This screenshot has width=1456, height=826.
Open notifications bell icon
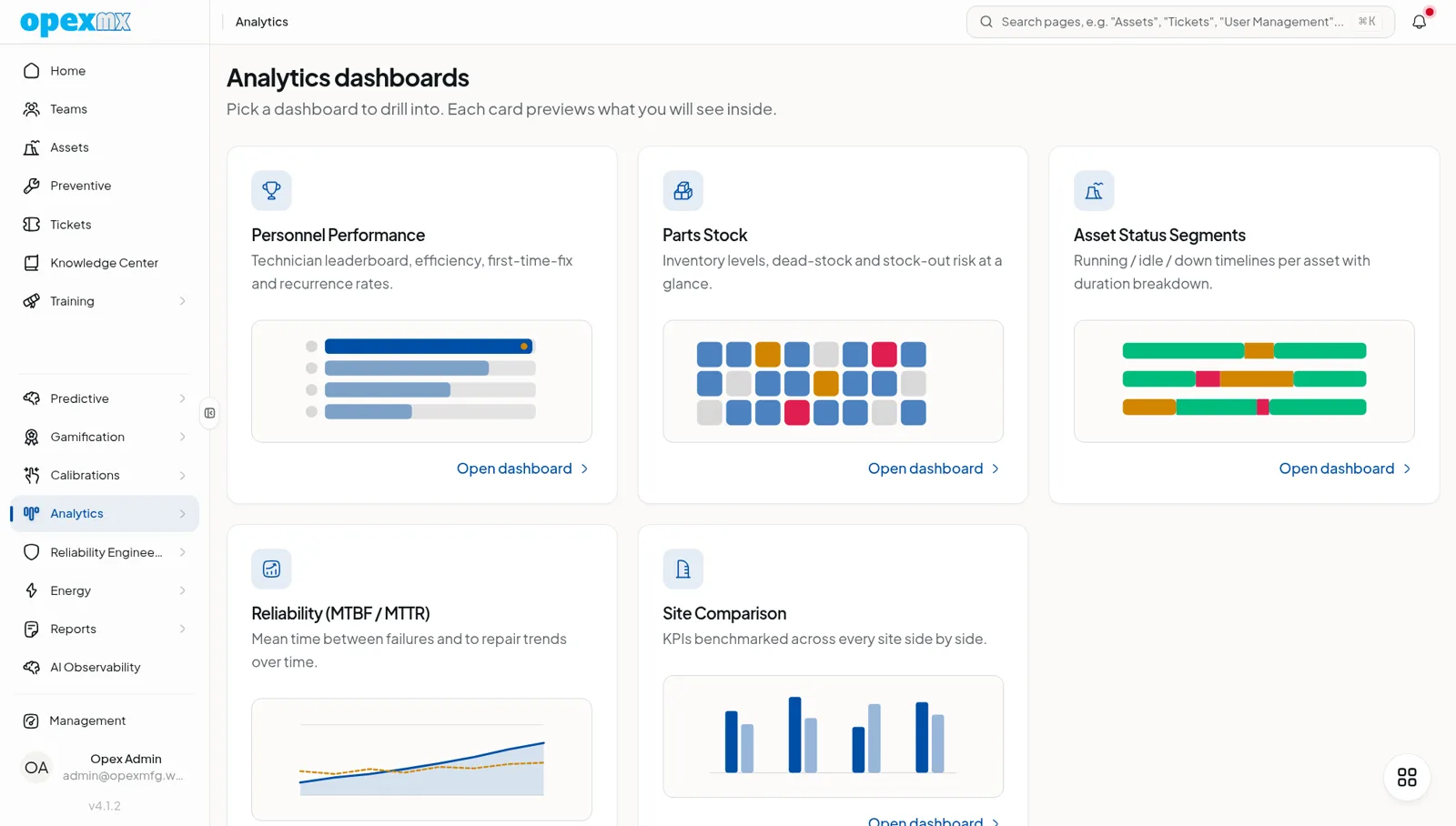pyautogui.click(x=1419, y=22)
